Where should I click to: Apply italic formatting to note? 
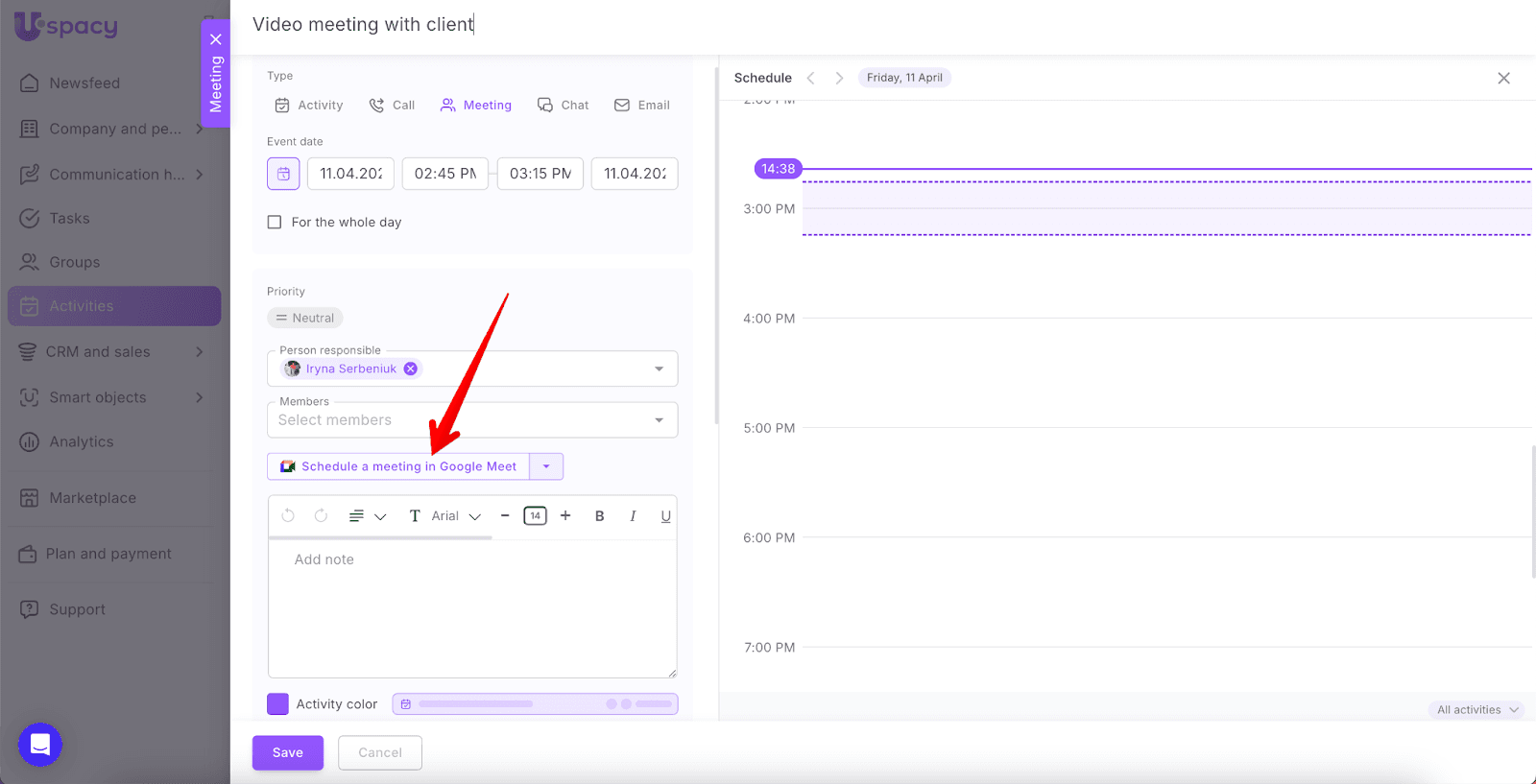pos(633,516)
